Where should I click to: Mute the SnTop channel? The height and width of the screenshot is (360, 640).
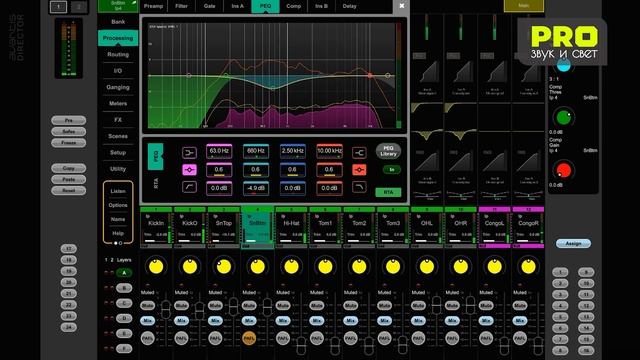tap(215, 305)
